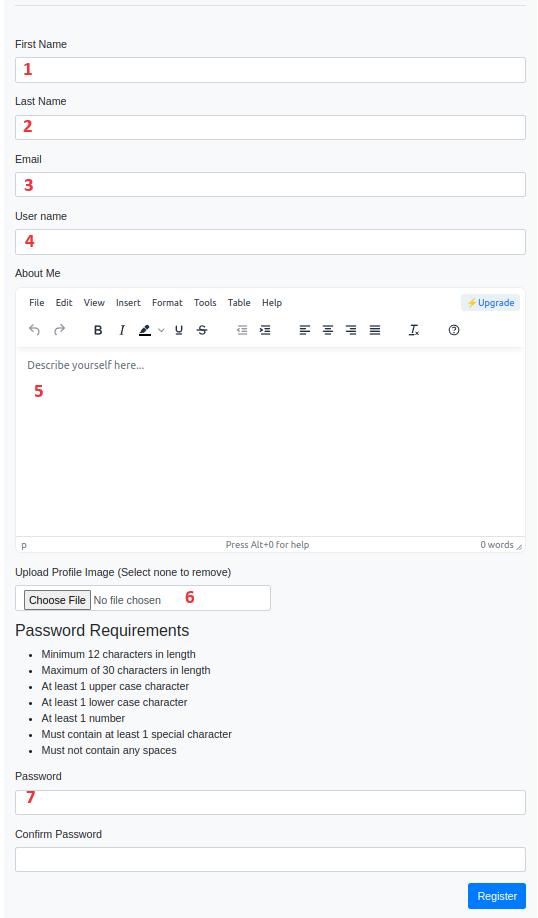
Task: Click the Register button
Action: [x=497, y=896]
